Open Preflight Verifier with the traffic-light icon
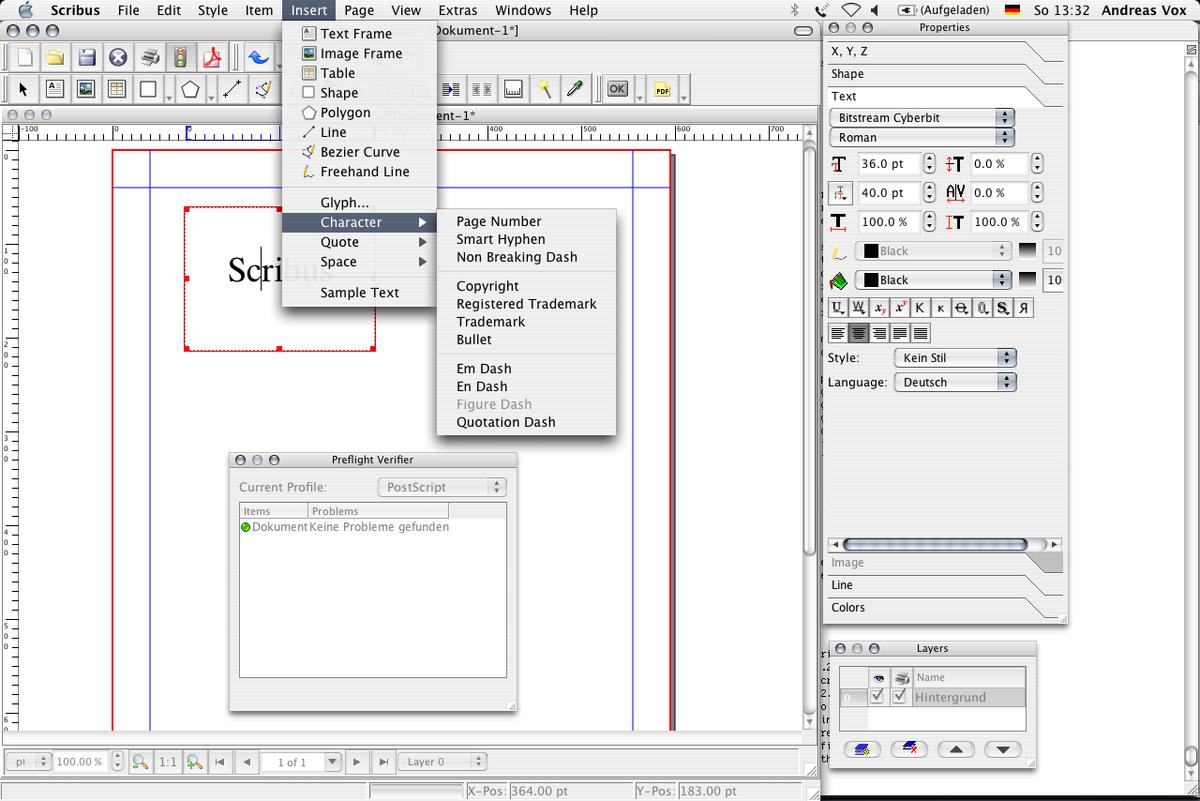Image resolution: width=1200 pixels, height=801 pixels. [180, 57]
